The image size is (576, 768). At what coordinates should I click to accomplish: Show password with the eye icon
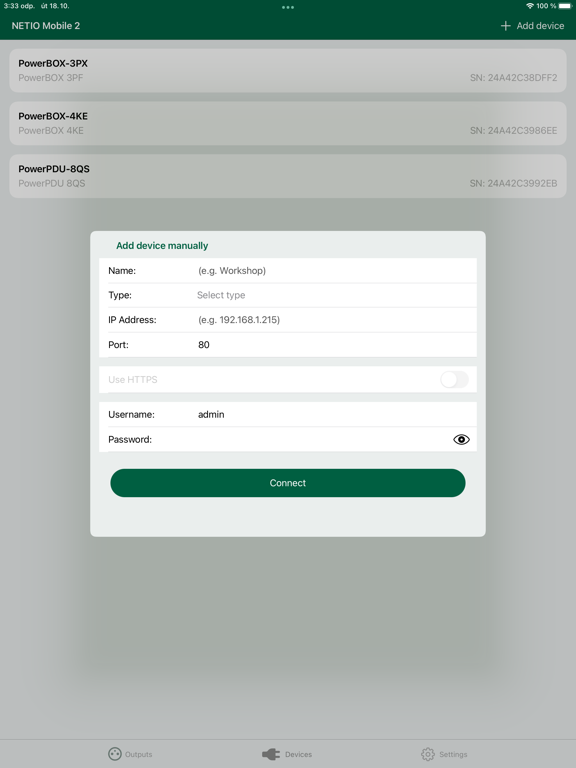coord(461,439)
